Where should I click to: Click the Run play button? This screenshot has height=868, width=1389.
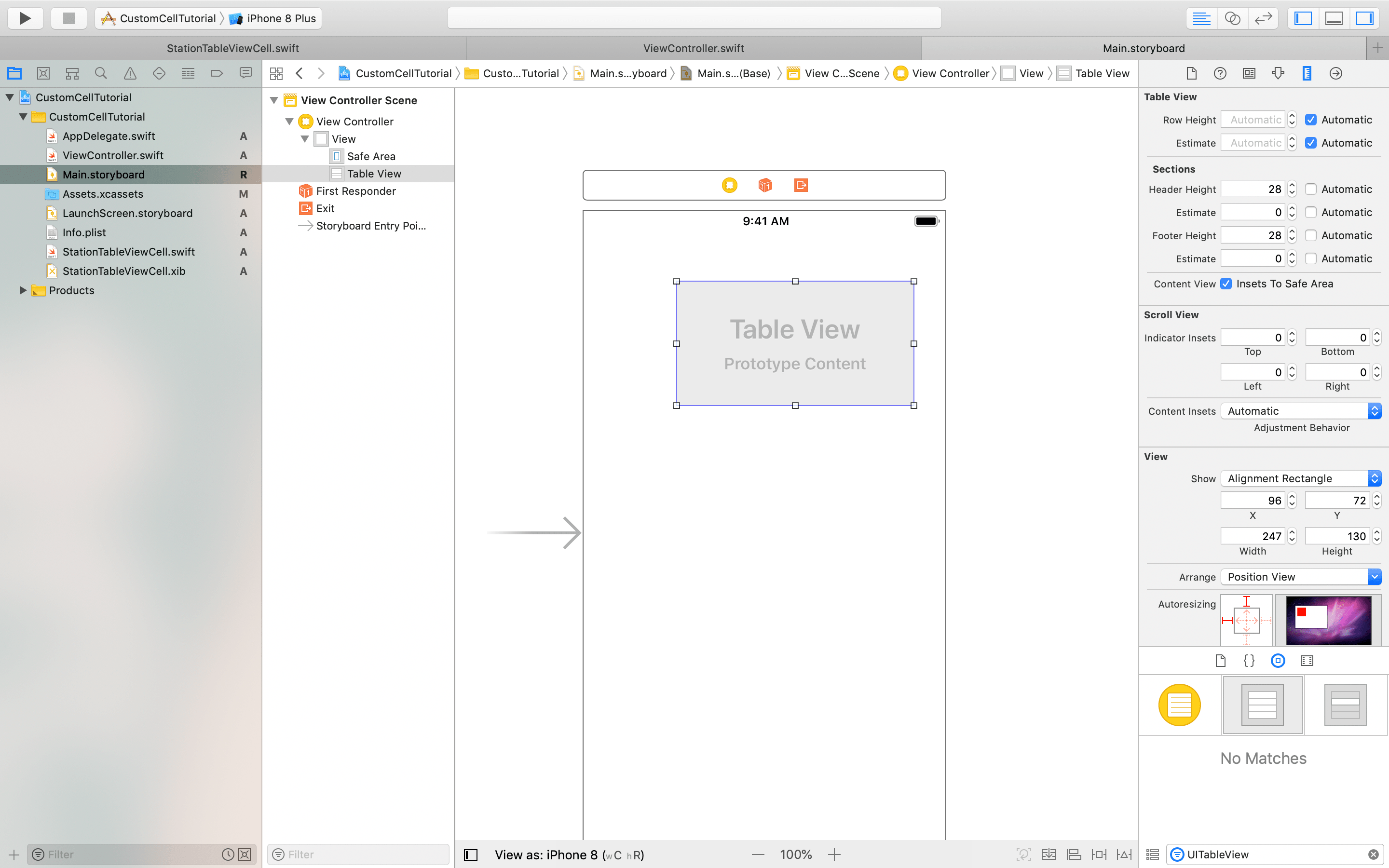click(x=25, y=18)
